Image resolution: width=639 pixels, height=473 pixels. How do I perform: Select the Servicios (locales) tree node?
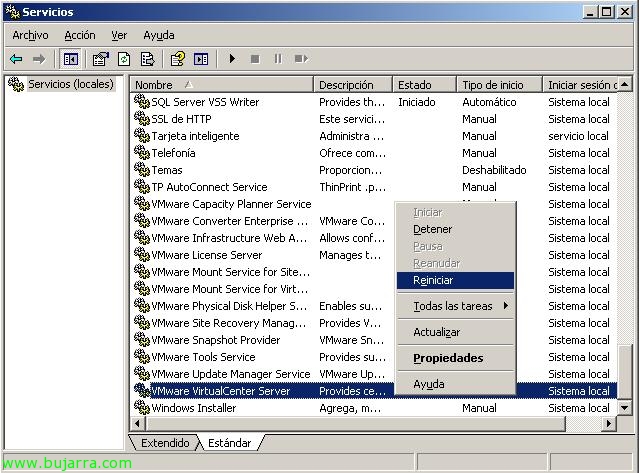pyautogui.click(x=71, y=84)
